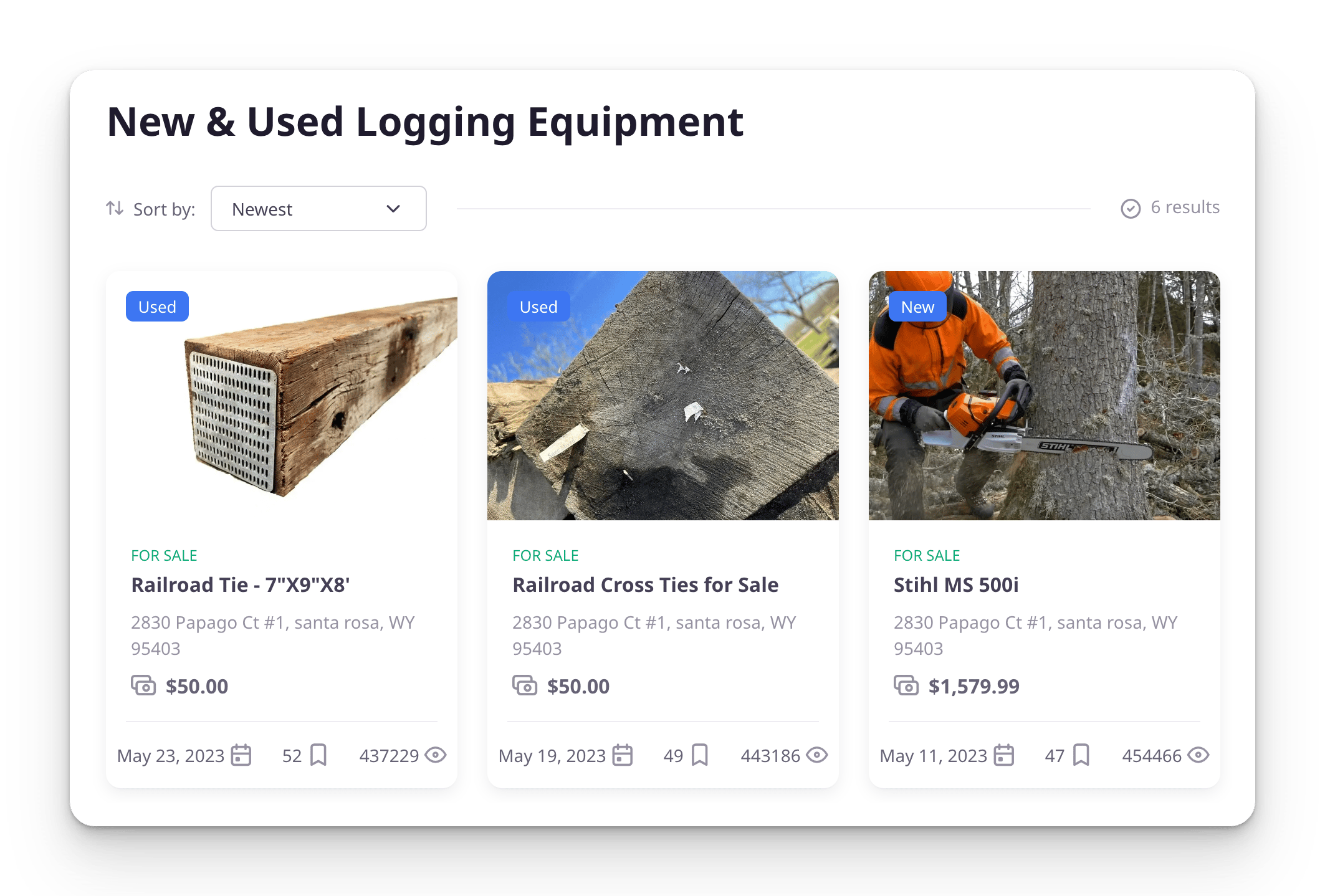This screenshot has width=1325, height=896.
Task: Click the sort arrows icon beside Sort by
Action: [x=115, y=208]
